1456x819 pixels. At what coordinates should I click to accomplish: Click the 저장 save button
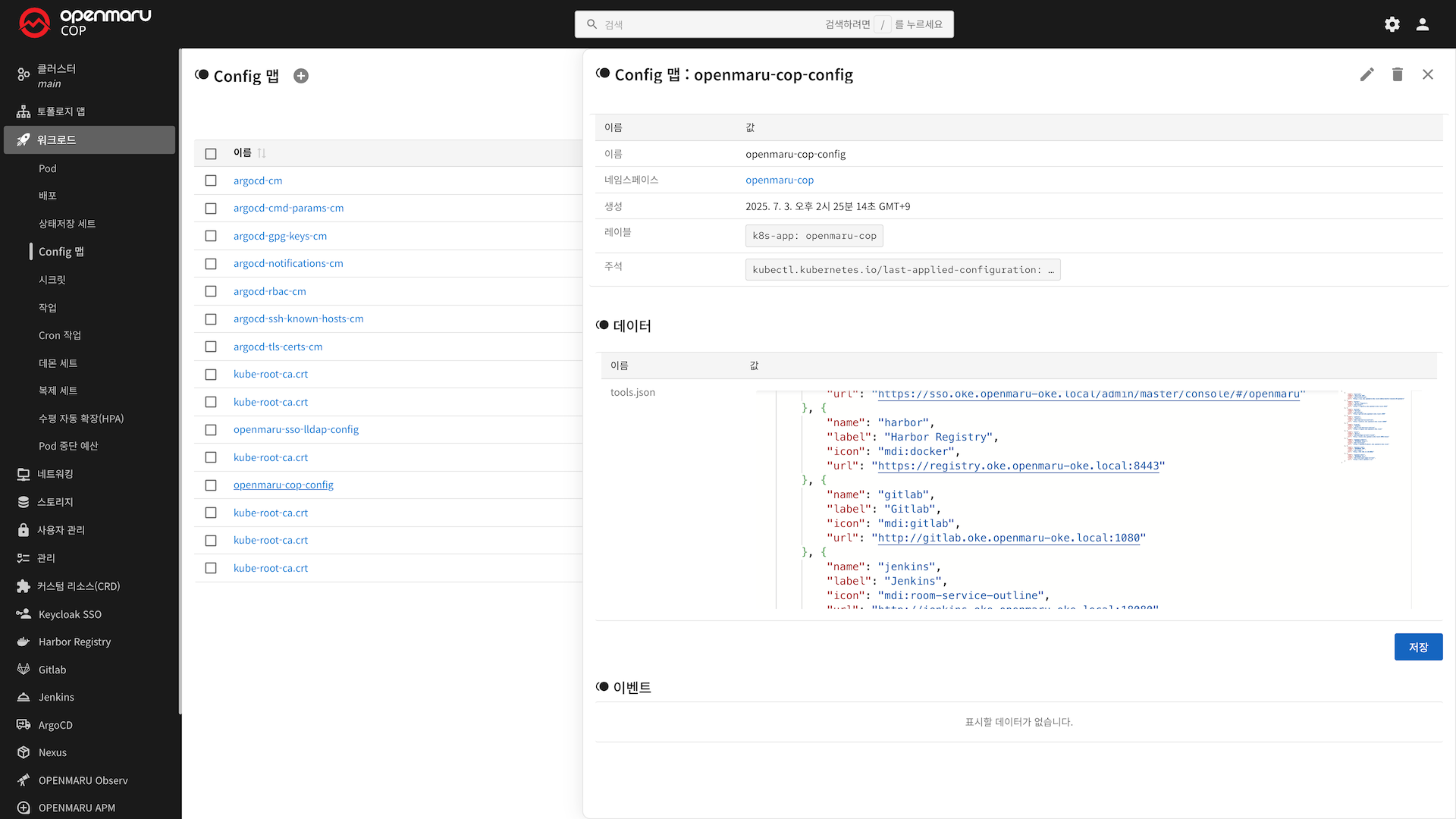click(x=1417, y=647)
